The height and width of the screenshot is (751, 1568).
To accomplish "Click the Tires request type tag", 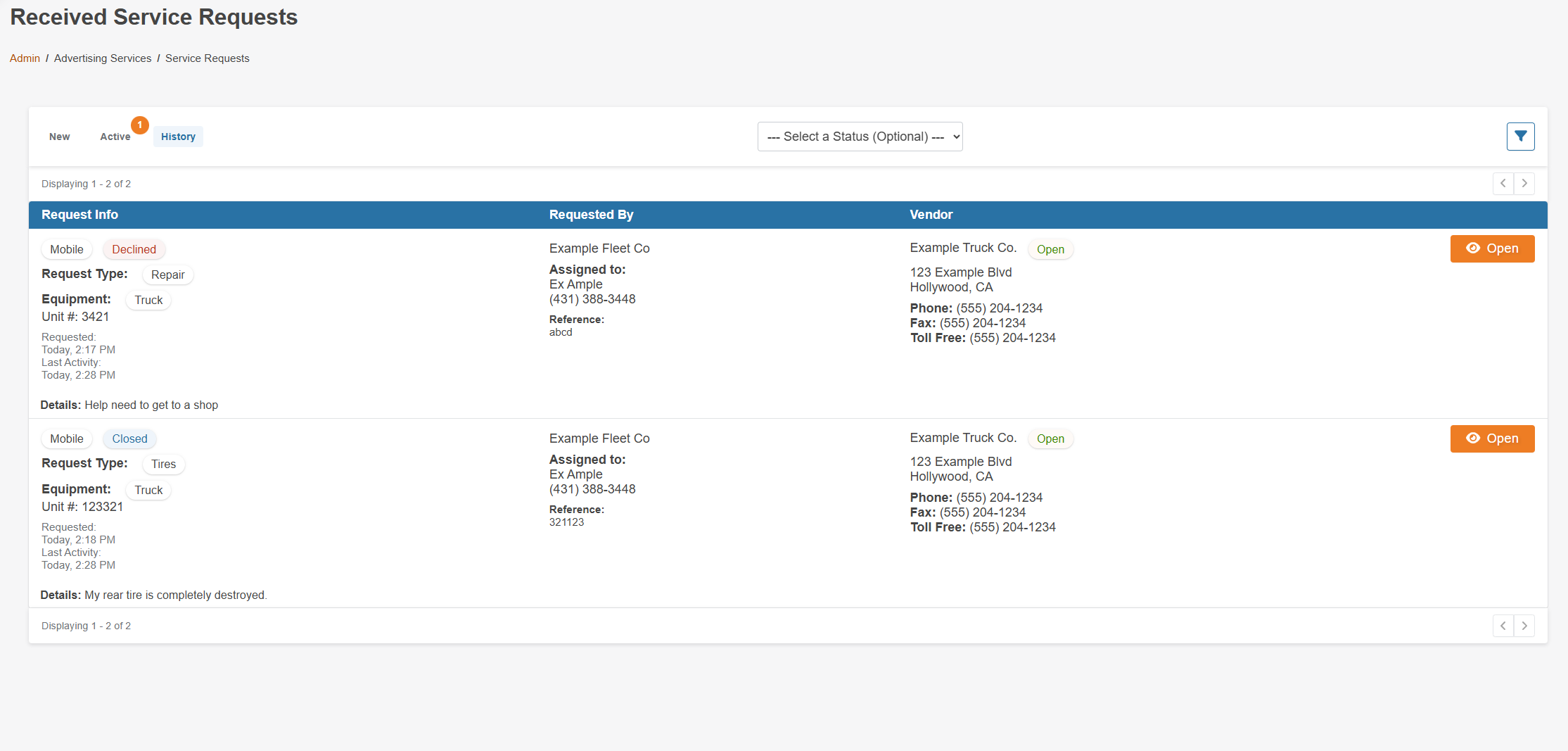I will point(163,464).
